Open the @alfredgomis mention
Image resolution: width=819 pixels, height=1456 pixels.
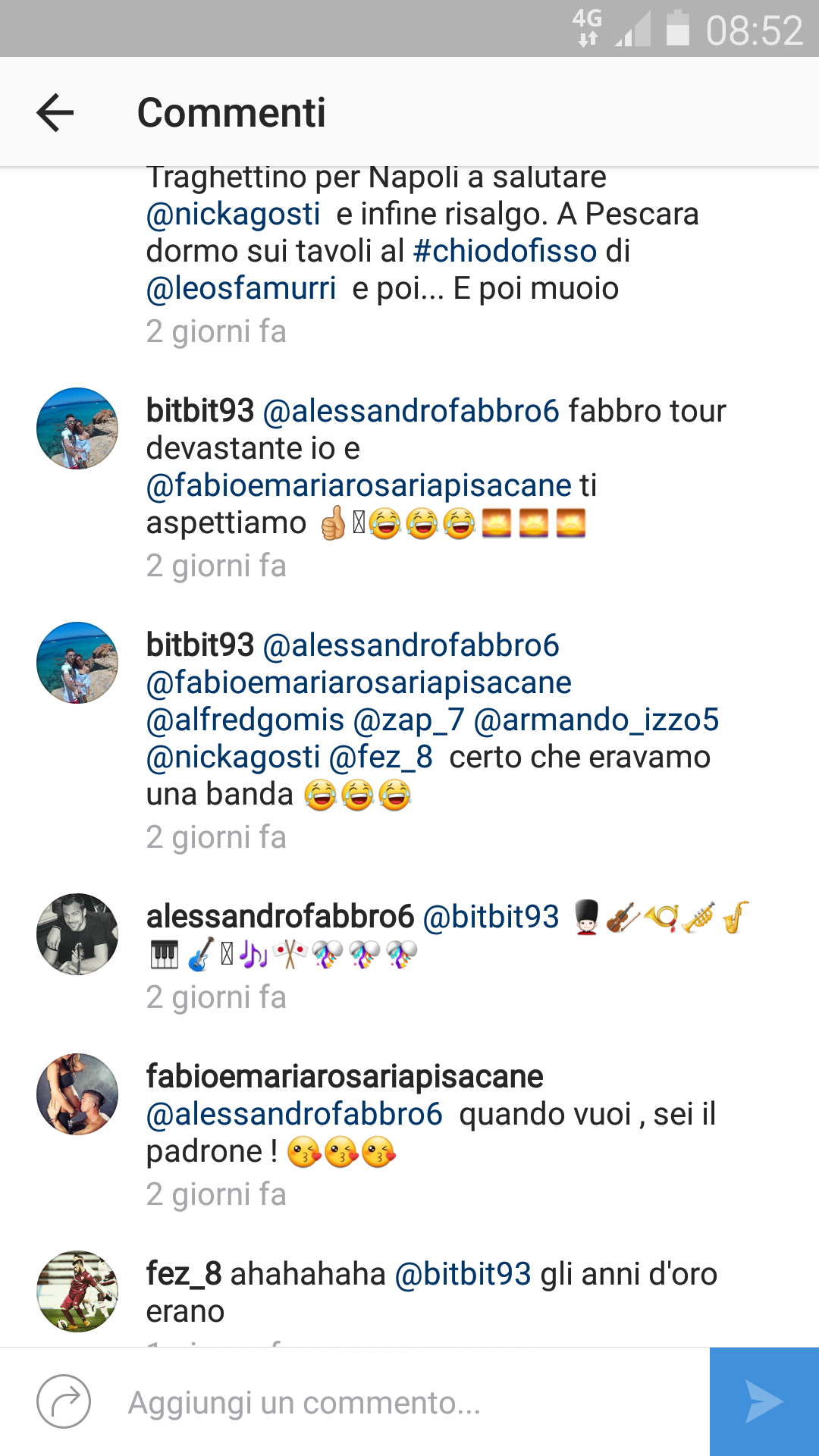[x=245, y=720]
